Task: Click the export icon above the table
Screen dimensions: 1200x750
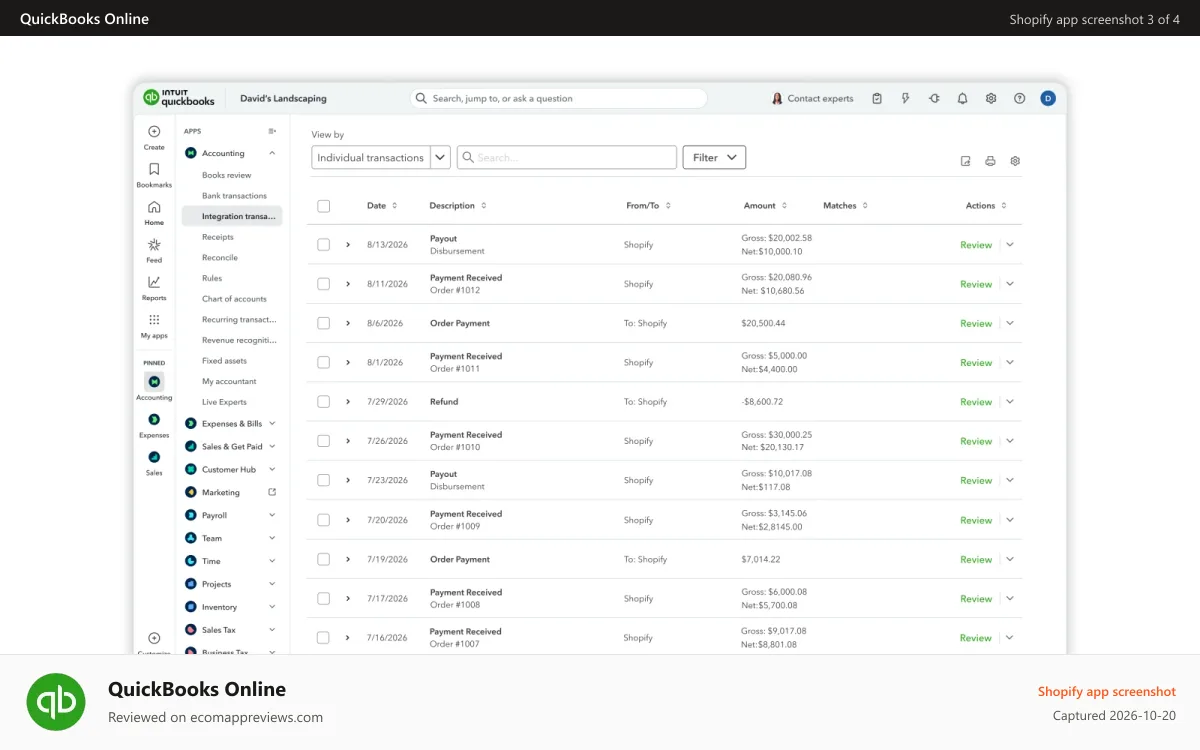Action: [x=966, y=161]
